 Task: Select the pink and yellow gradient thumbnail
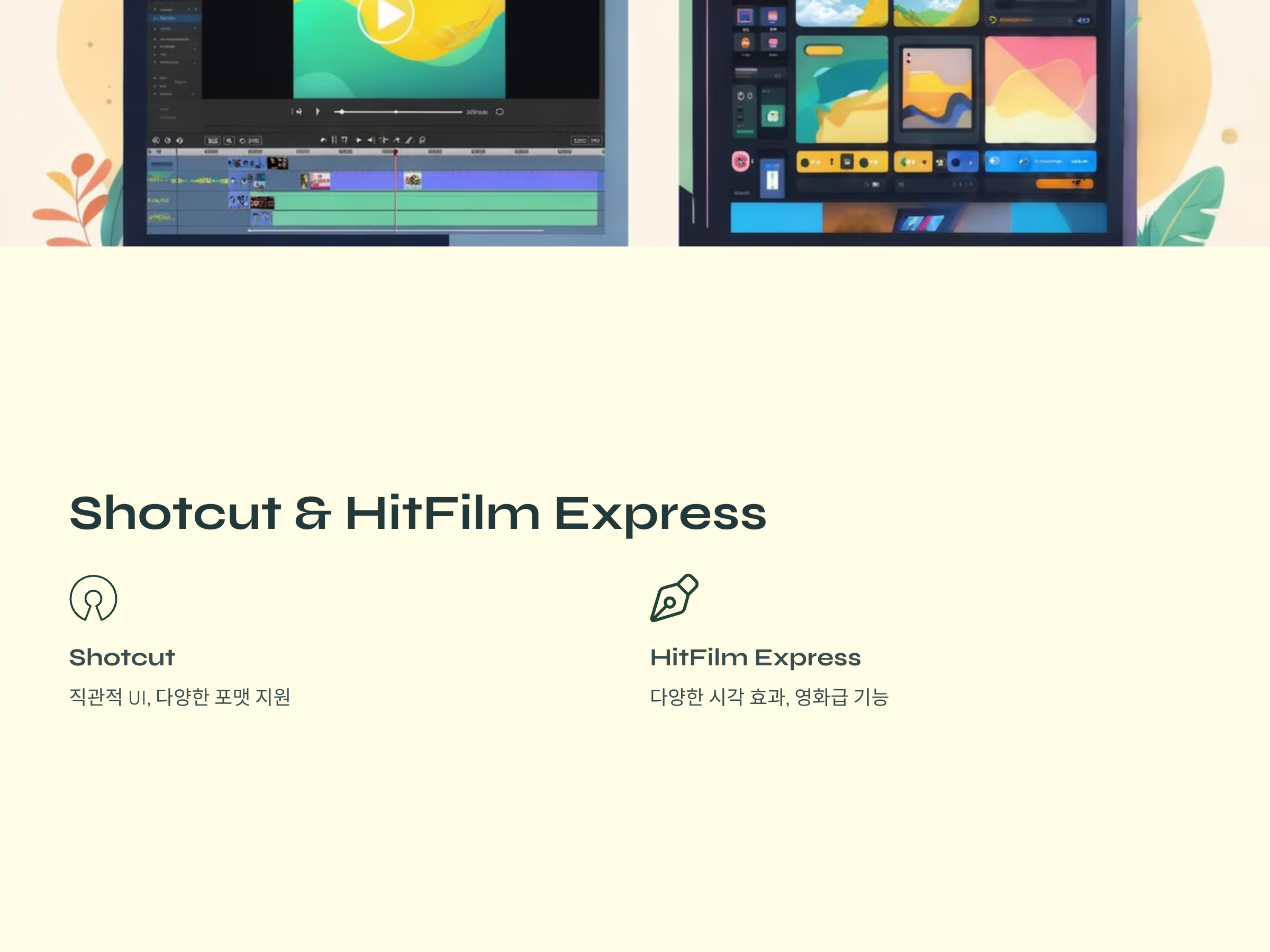(x=1040, y=89)
